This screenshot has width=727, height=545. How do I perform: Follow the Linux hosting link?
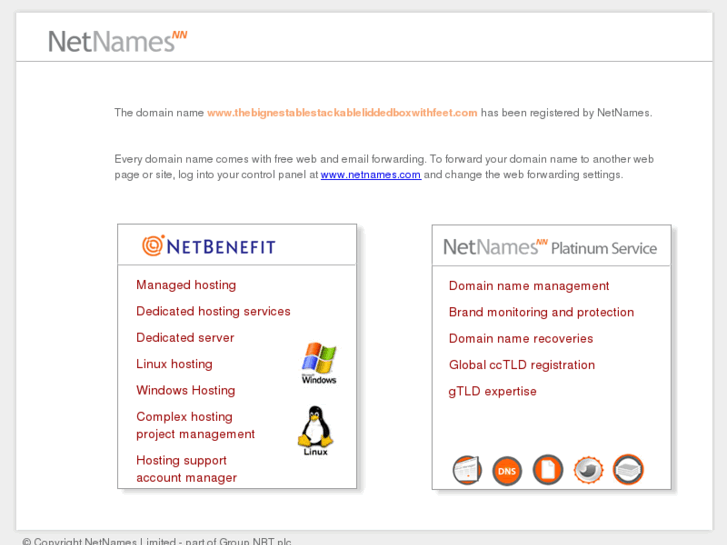(174, 364)
